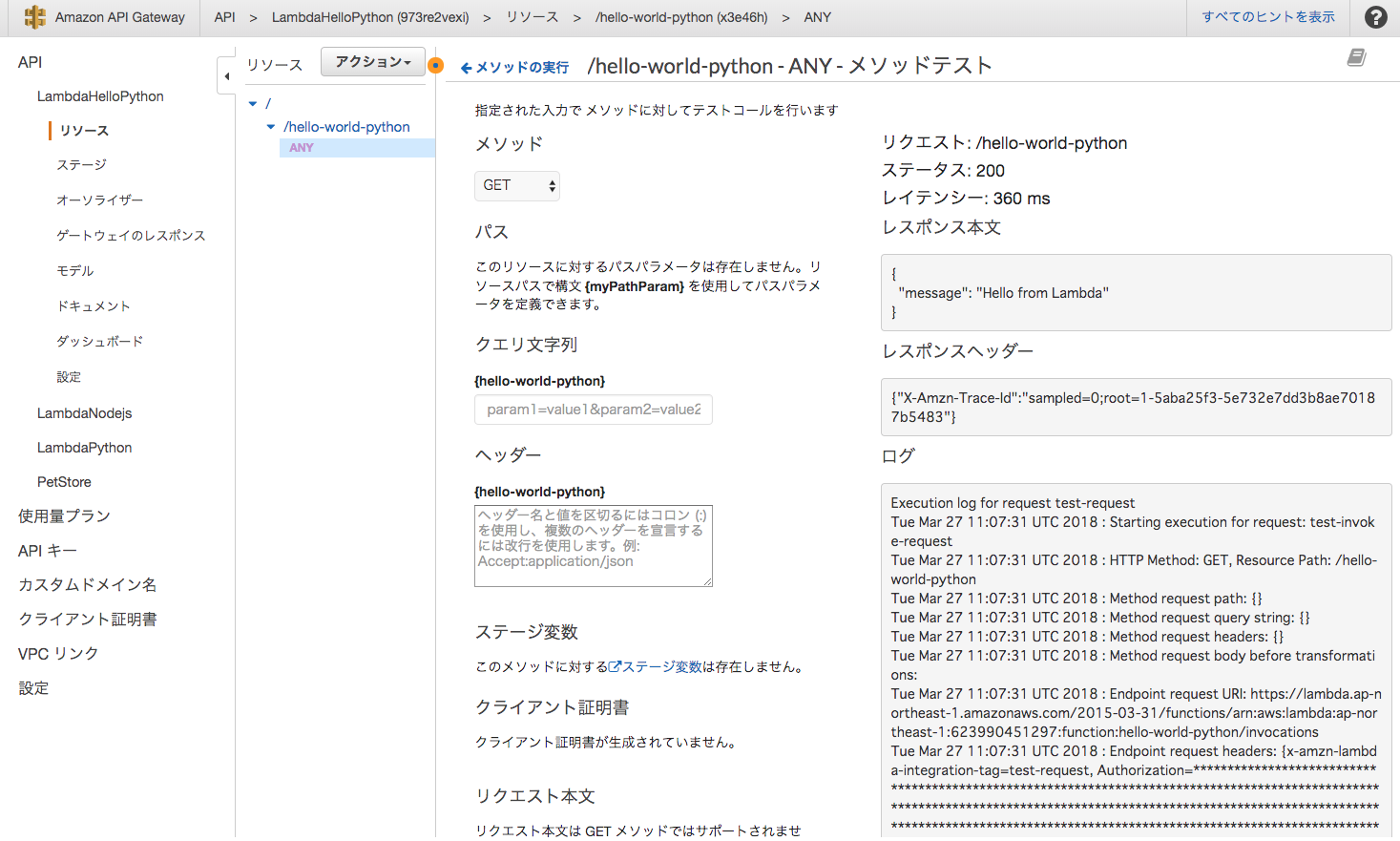Open the アクション dropdown button

[373, 62]
